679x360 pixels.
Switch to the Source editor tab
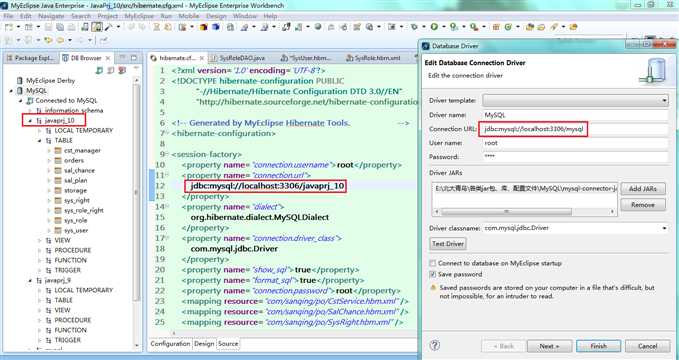[228, 344]
